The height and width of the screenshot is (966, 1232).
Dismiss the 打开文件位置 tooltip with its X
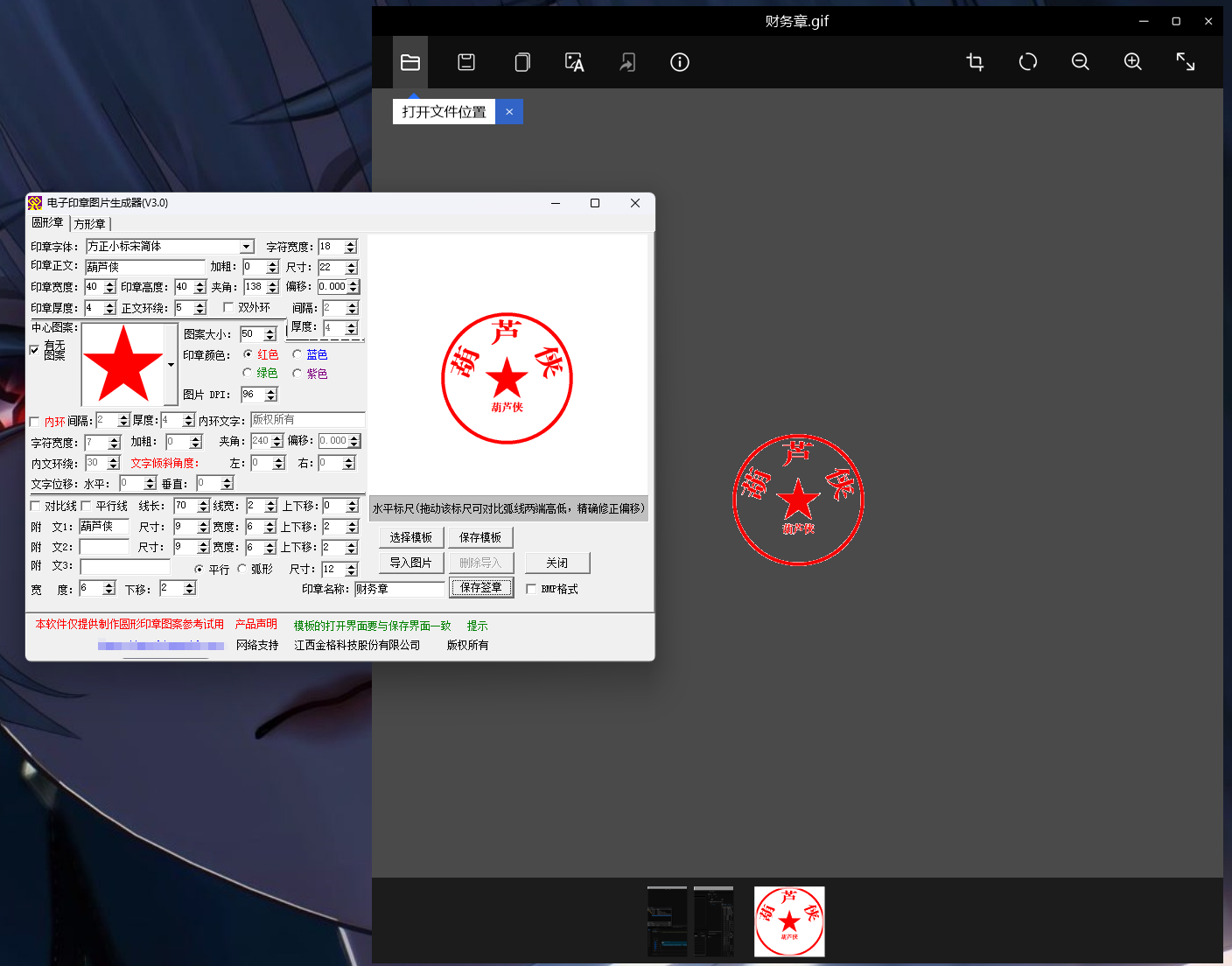(x=509, y=112)
